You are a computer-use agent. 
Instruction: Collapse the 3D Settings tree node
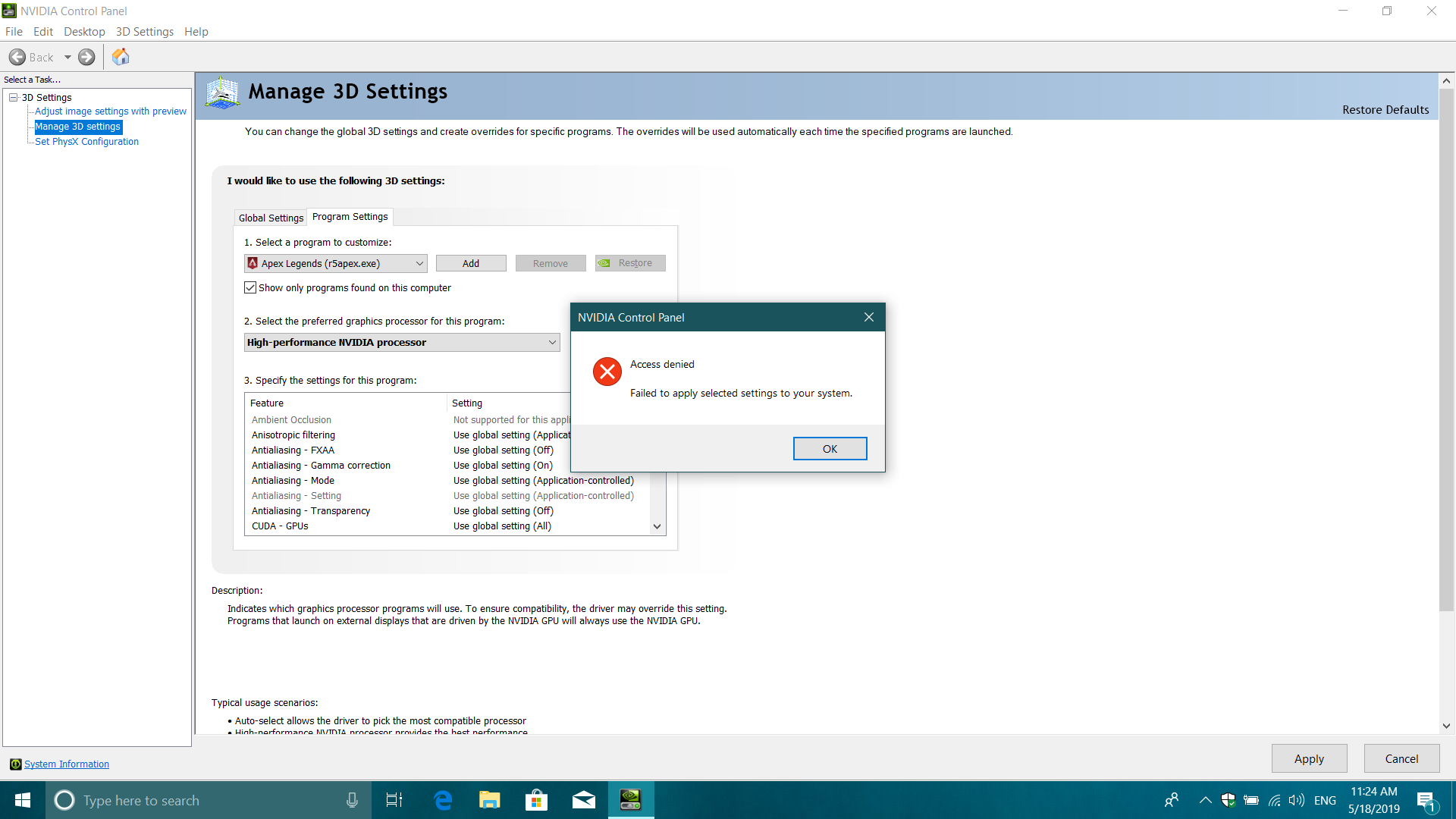[x=13, y=97]
